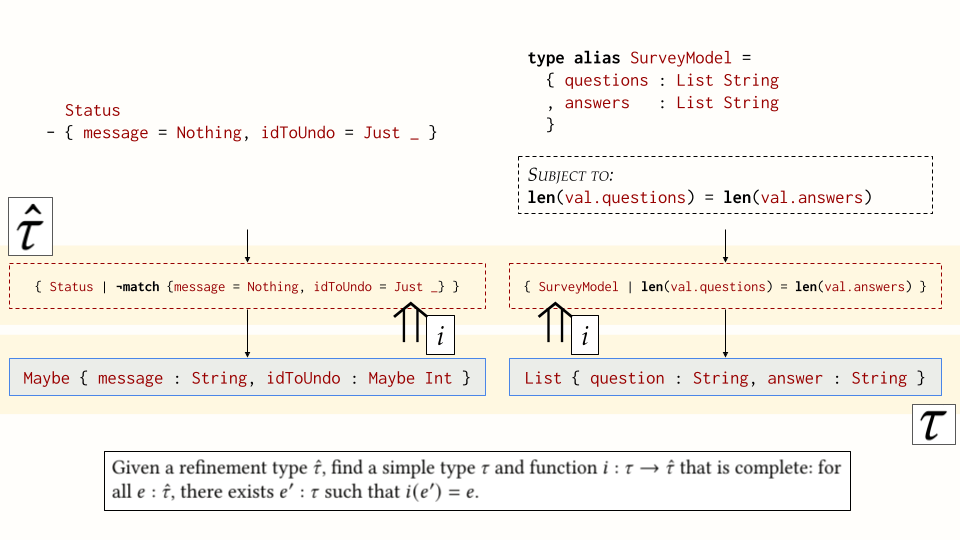
Task: Click the red 'Status' code label
Action: click(92, 110)
